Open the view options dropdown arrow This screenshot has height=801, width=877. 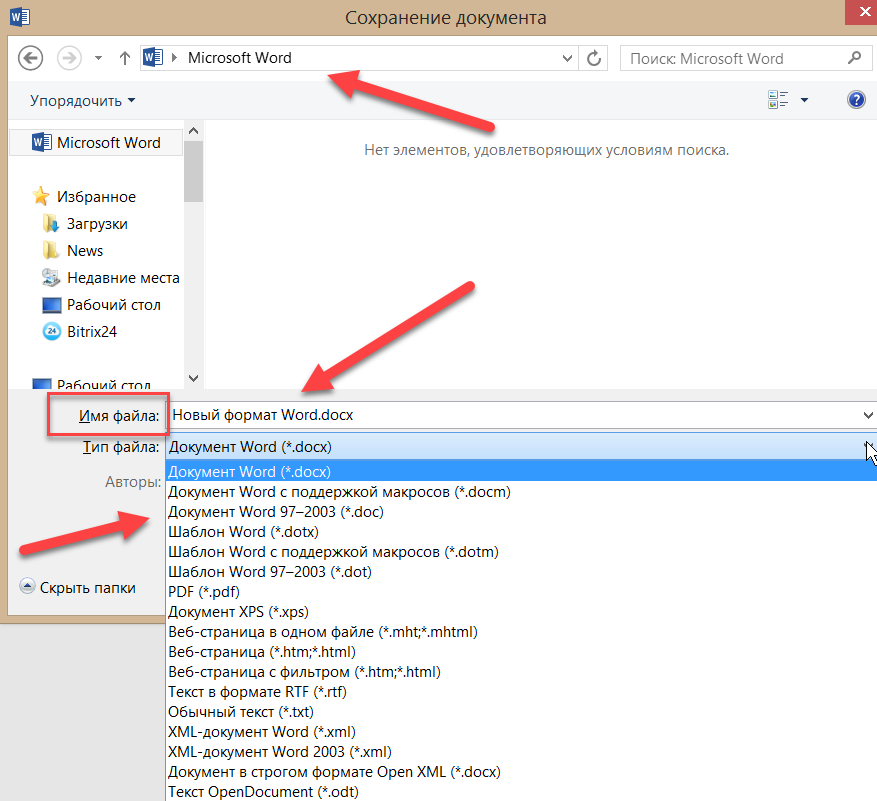coord(804,100)
